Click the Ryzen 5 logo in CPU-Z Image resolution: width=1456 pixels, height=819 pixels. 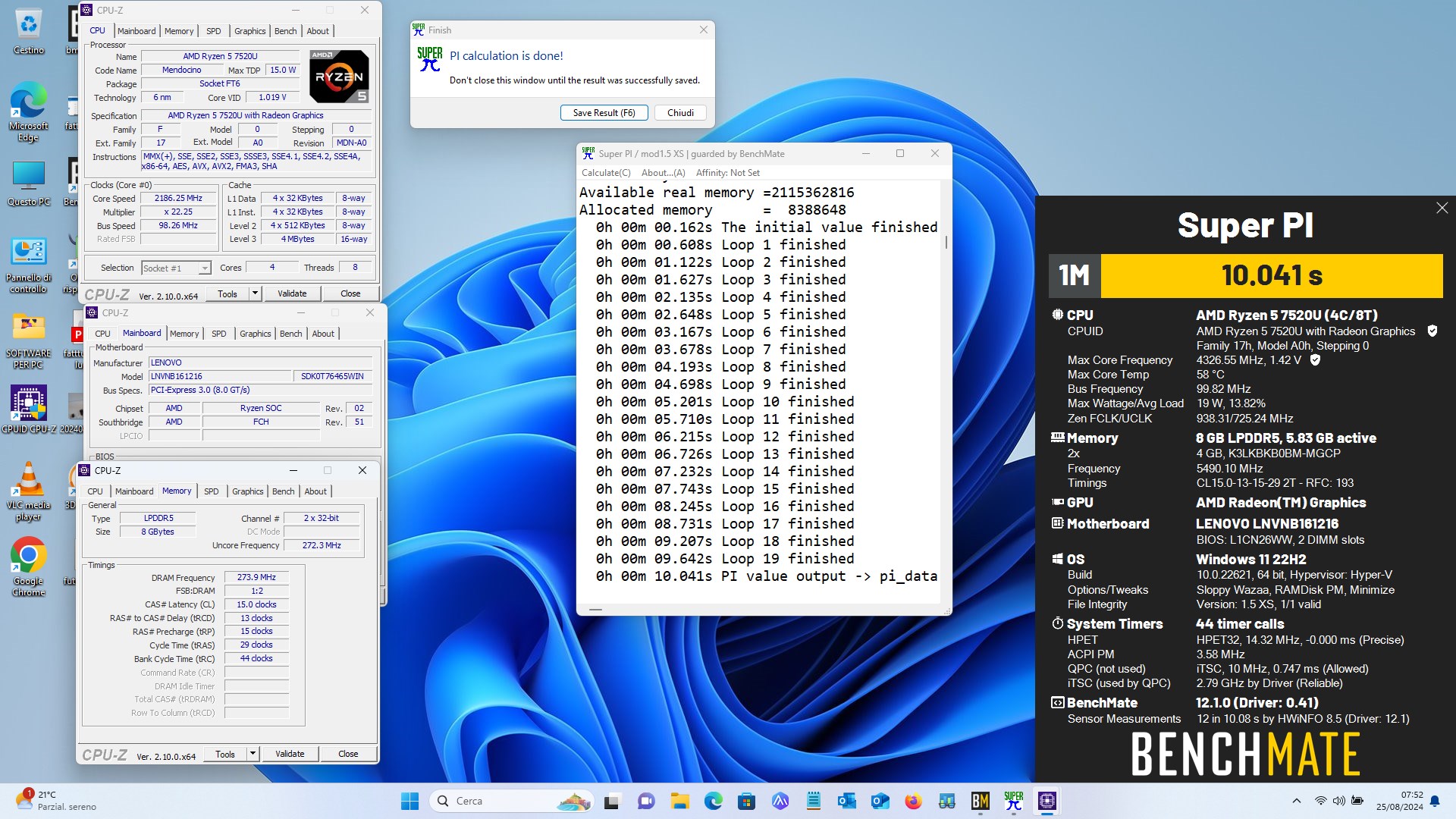coord(339,76)
